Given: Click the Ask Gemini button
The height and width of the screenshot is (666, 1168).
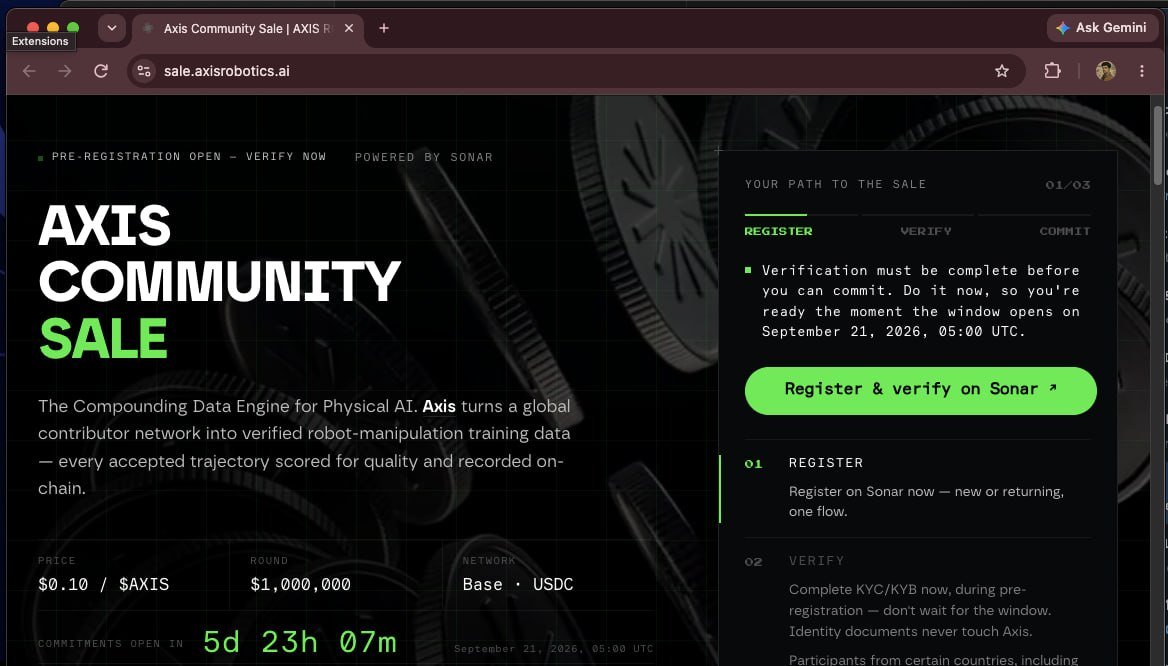Looking at the screenshot, I should 1102,28.
